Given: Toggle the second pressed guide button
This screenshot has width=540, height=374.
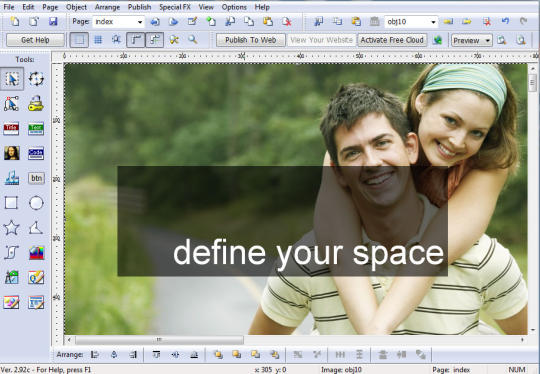Looking at the screenshot, I should (154, 40).
